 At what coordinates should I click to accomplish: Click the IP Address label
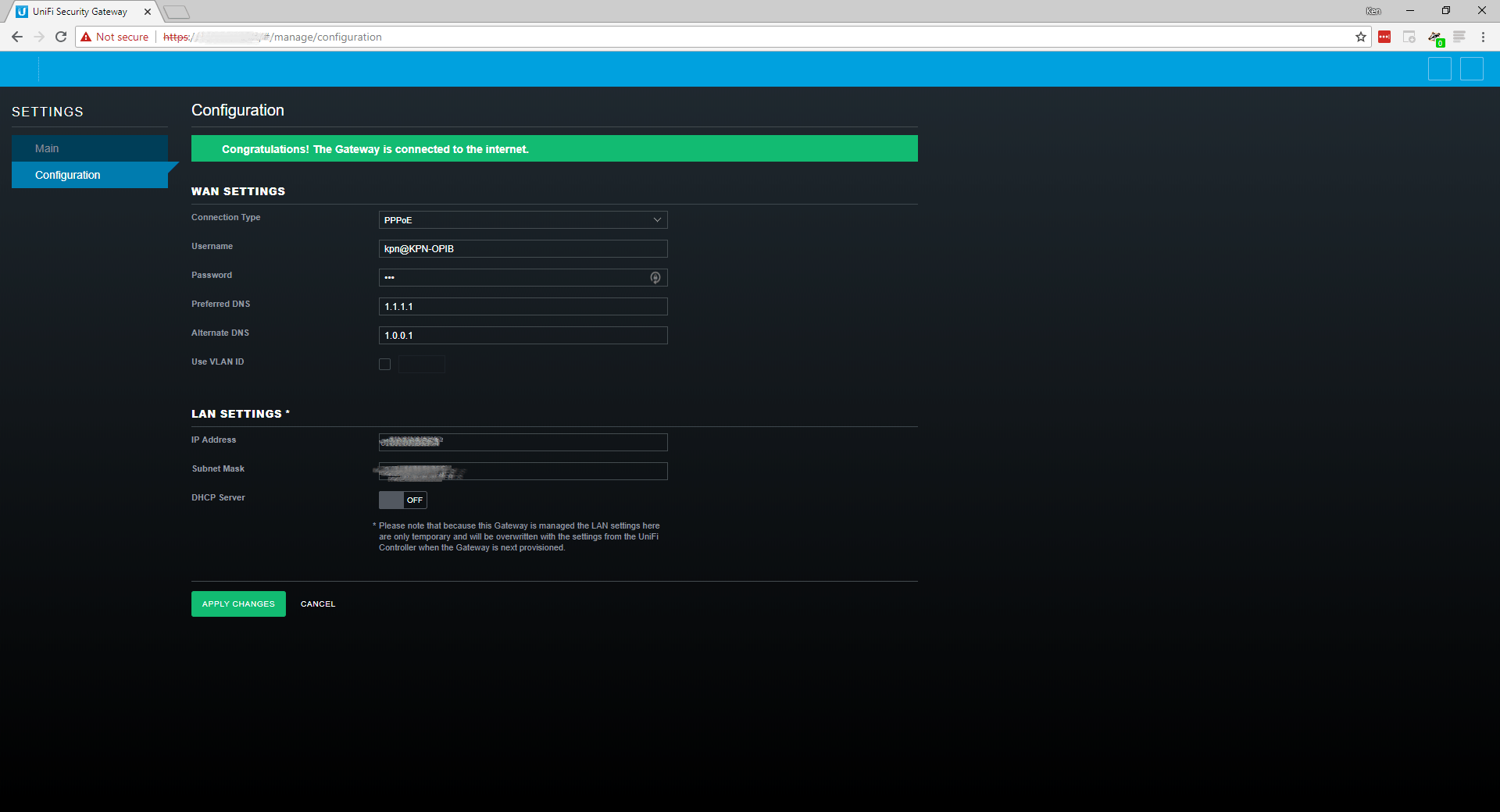tap(214, 440)
